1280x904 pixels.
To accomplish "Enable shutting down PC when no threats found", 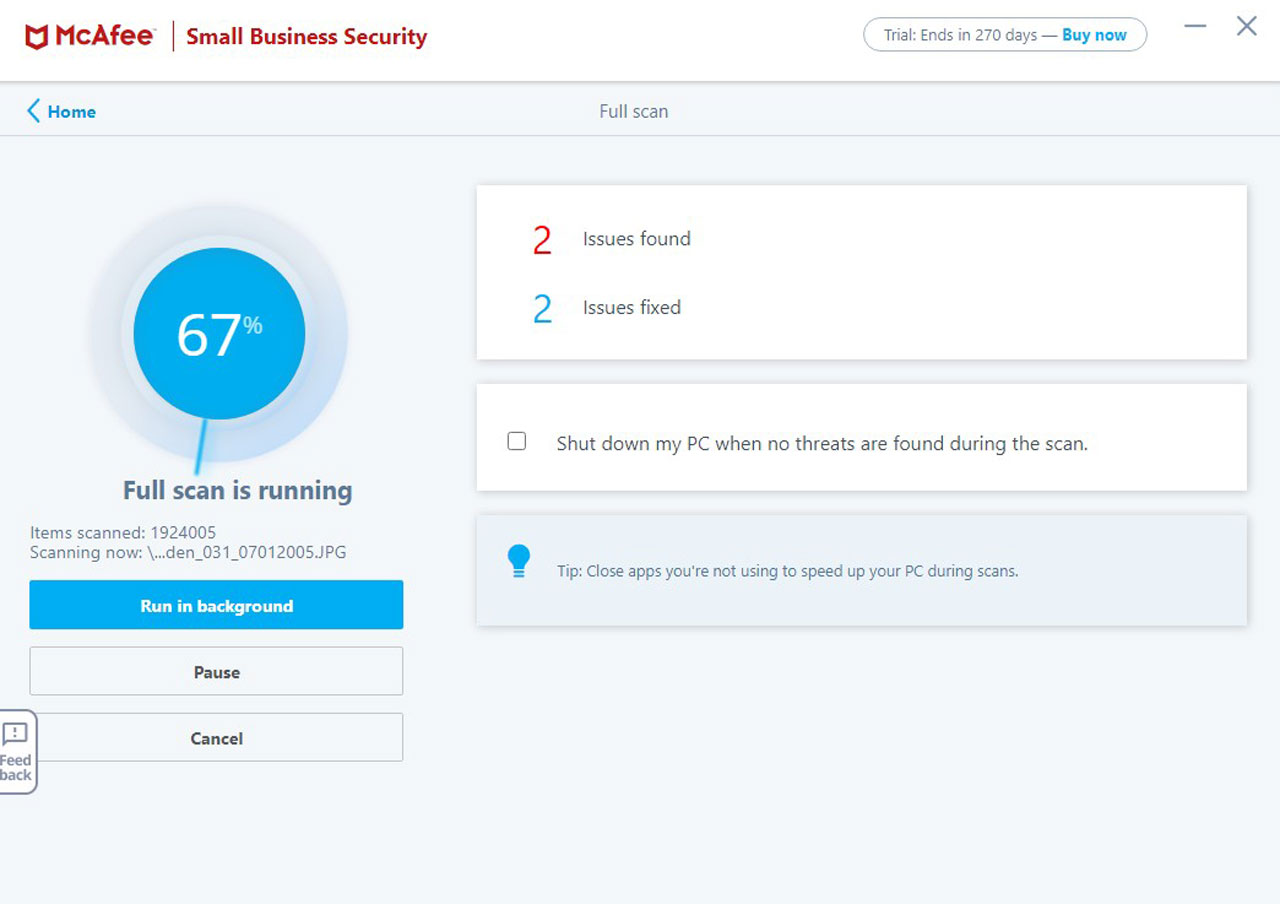I will click(x=517, y=440).
